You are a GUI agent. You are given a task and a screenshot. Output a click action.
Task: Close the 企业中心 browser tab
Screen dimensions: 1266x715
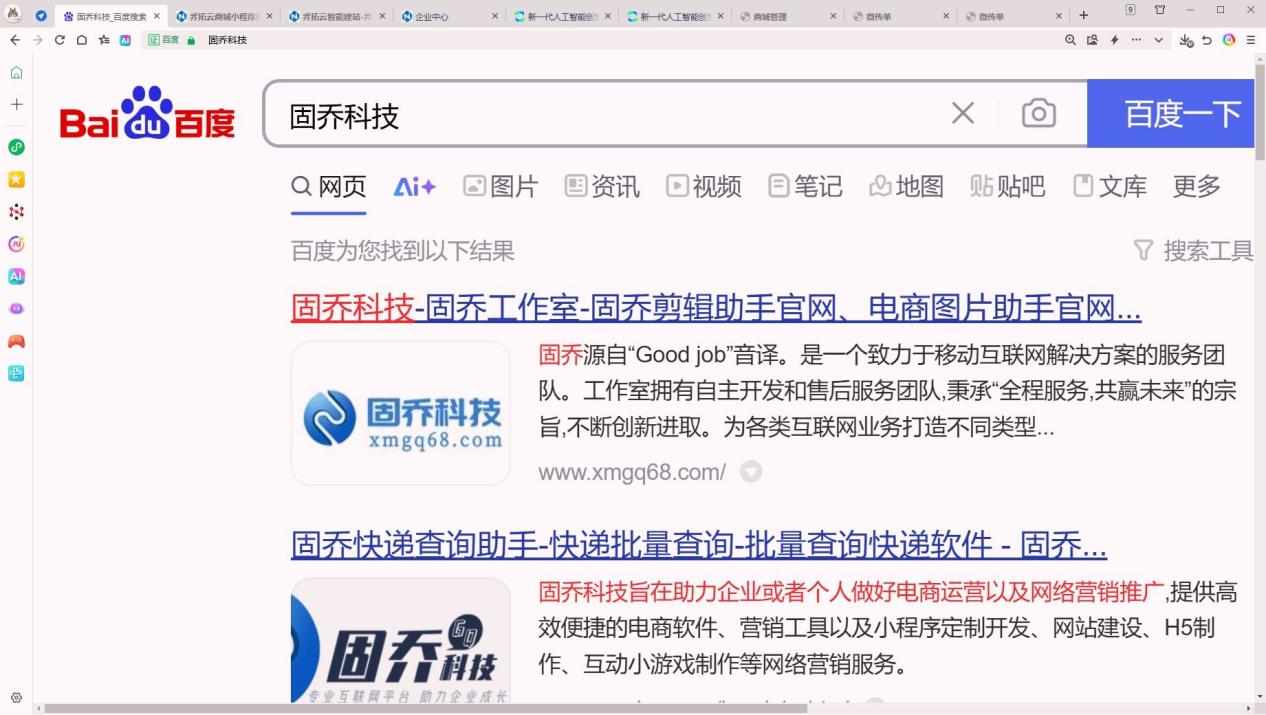click(495, 16)
